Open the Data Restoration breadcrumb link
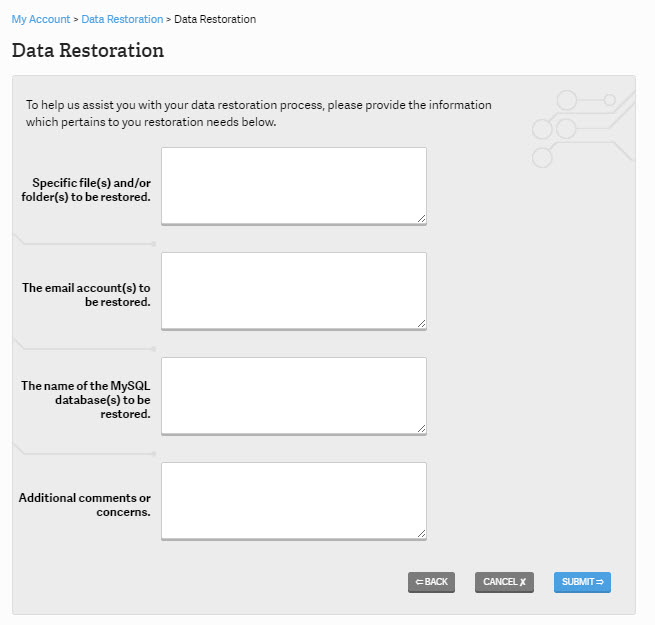 (121, 19)
